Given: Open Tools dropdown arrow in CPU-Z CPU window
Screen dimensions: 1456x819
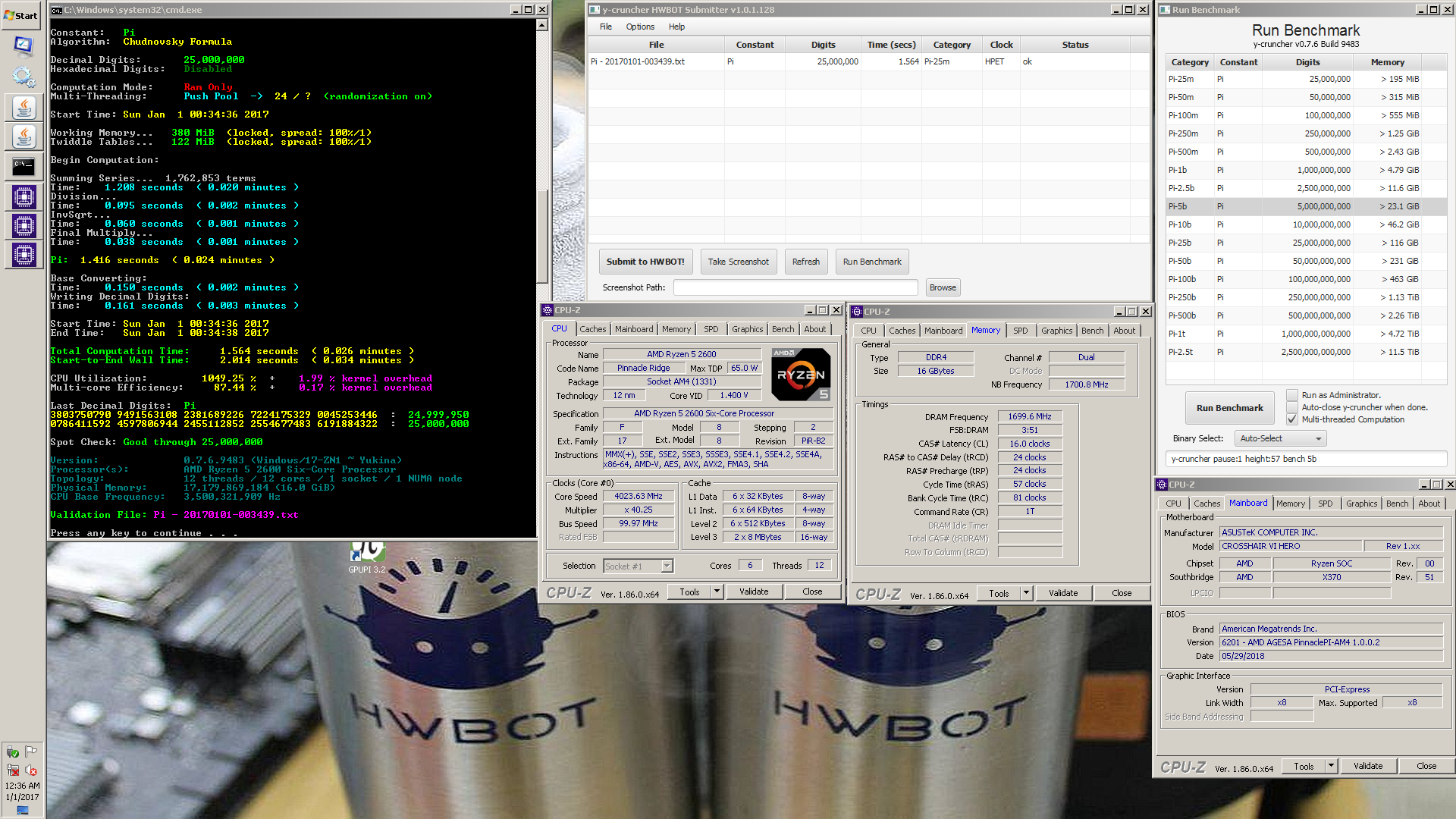Looking at the screenshot, I should (717, 591).
